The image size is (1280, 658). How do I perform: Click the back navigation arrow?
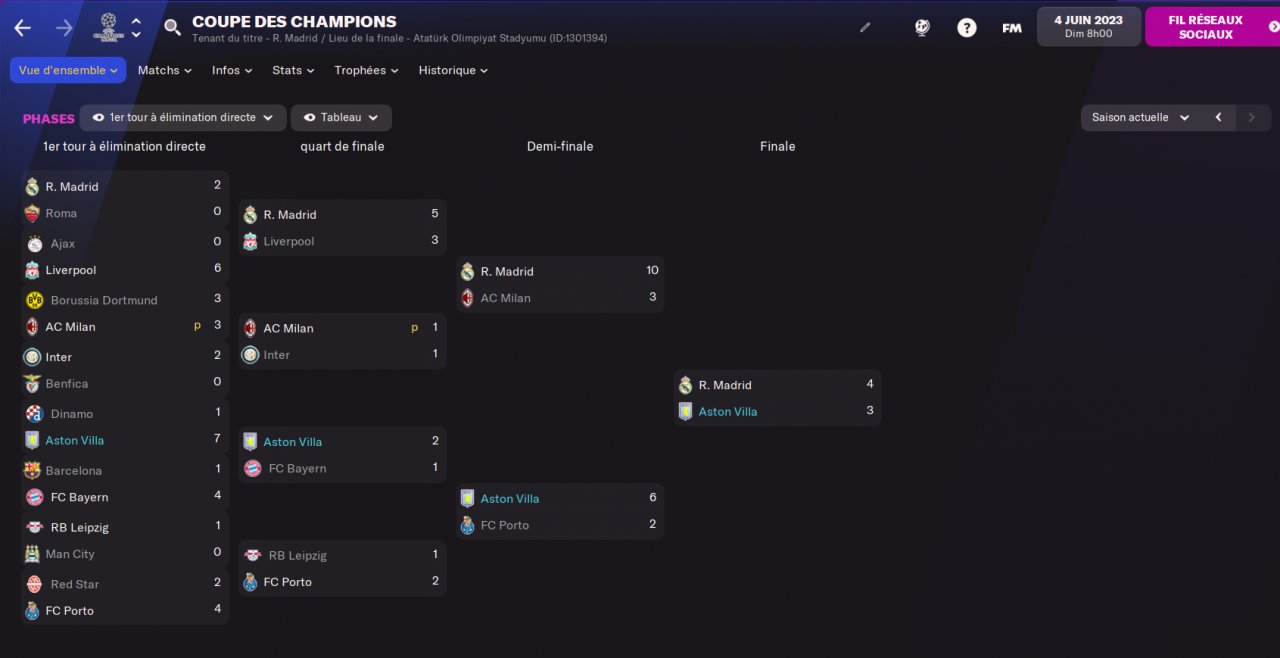(x=22, y=28)
